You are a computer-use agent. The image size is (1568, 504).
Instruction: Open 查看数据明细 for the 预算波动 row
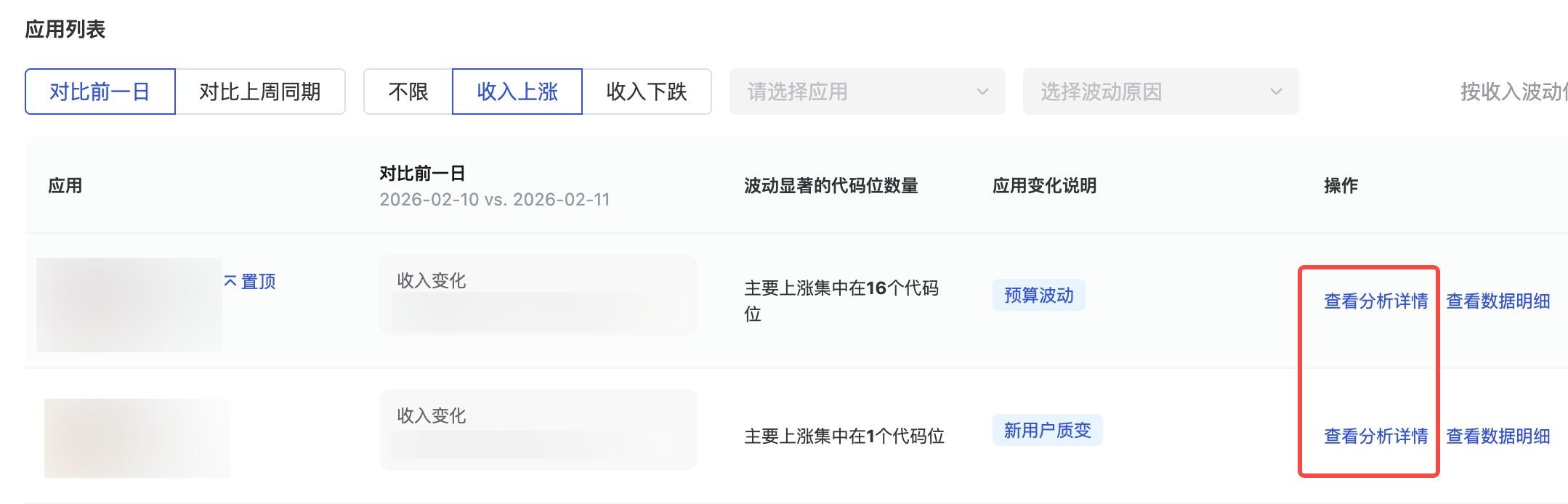1498,301
